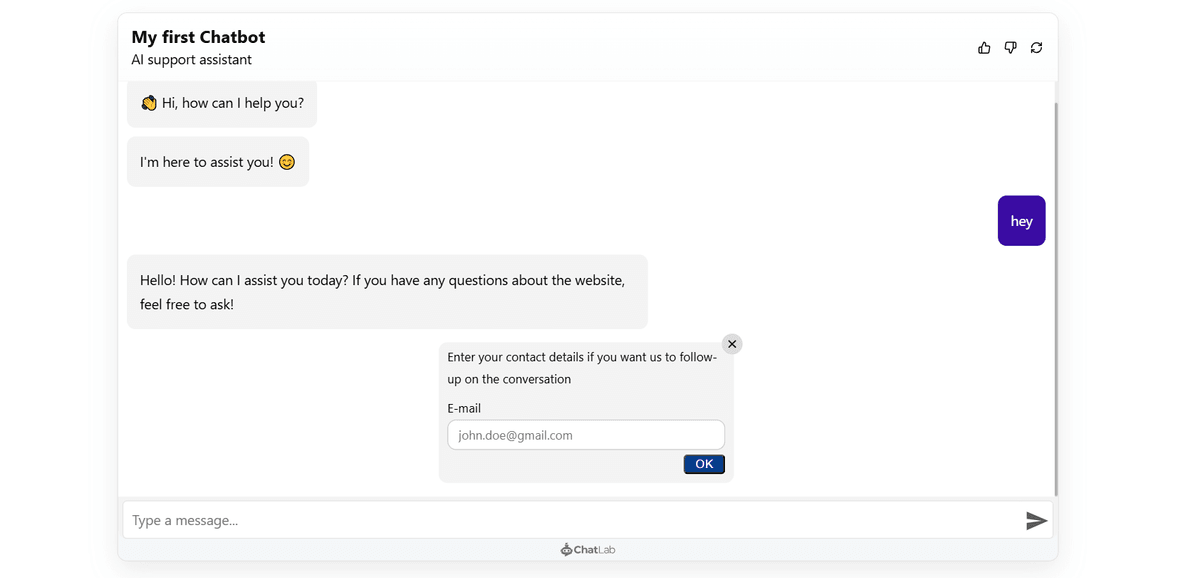Screen dimensions: 1200x578
Task: Click the smiley emoji in the assist message
Action: point(286,161)
